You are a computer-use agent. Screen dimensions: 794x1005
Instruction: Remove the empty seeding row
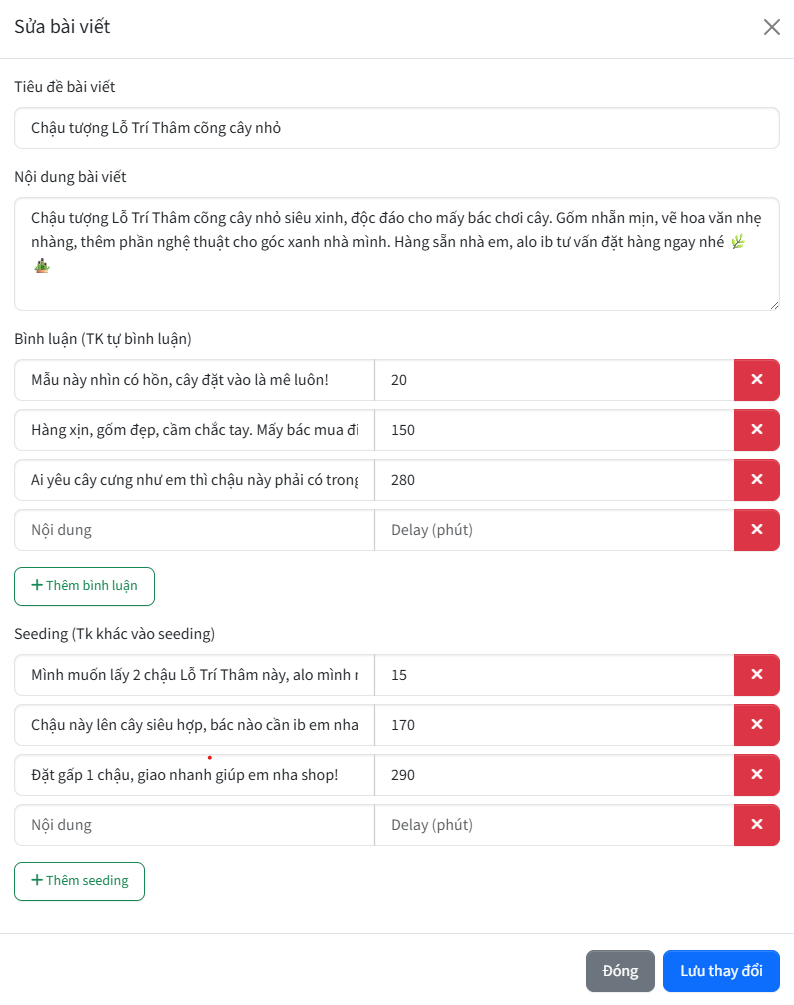tap(756, 824)
